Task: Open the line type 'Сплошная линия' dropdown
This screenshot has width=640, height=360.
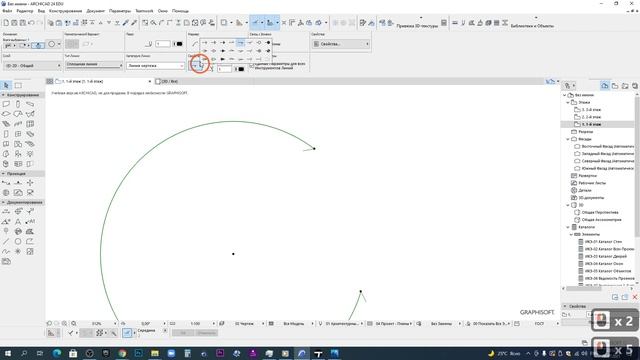Action: pyautogui.click(x=94, y=65)
